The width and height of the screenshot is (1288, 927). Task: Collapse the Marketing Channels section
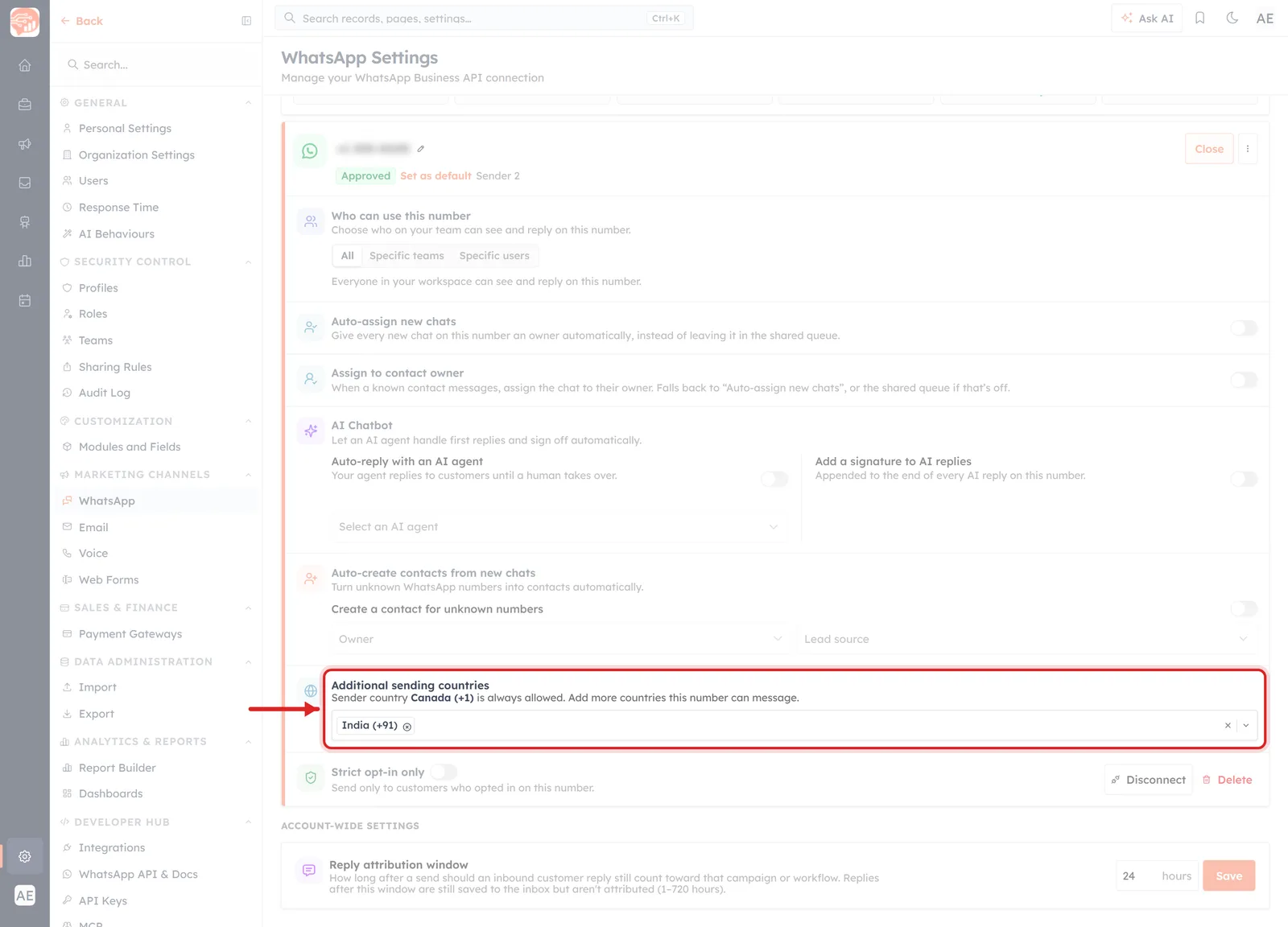tap(248, 475)
